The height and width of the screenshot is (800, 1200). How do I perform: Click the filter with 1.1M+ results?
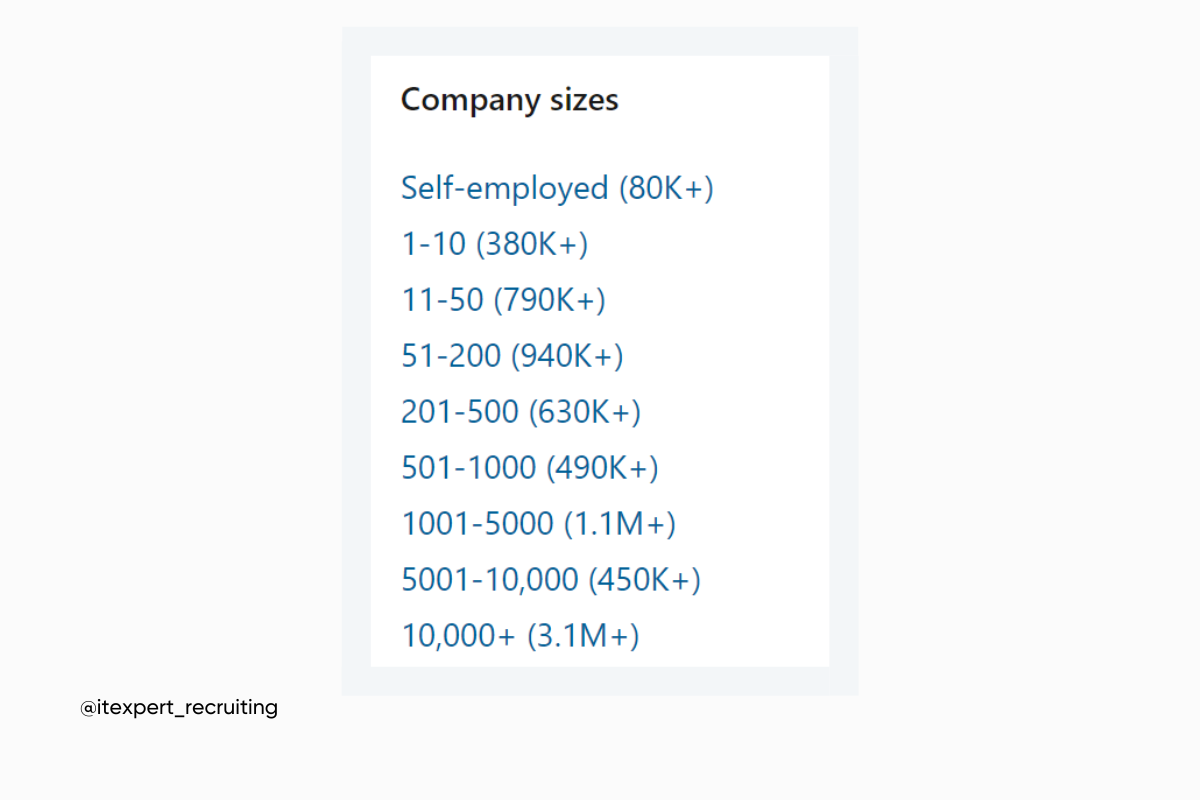538,523
